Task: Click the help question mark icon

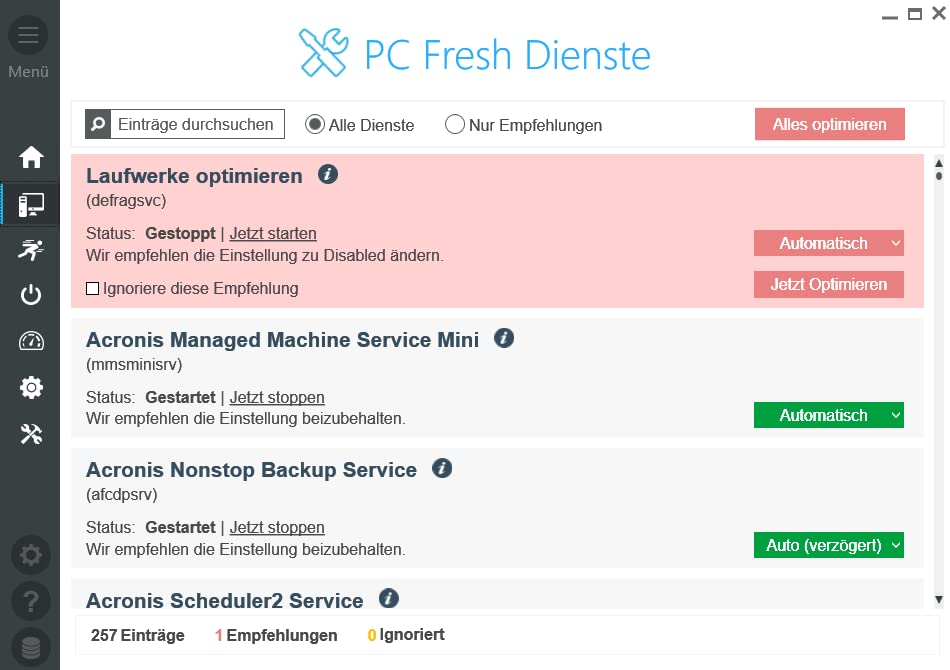Action: 30,602
